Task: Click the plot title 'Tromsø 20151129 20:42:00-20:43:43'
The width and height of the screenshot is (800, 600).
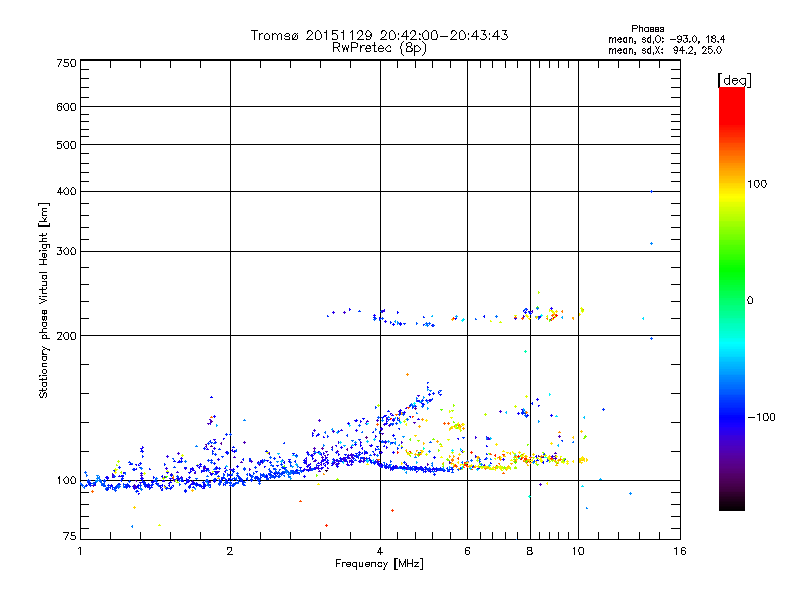Action: coord(379,35)
